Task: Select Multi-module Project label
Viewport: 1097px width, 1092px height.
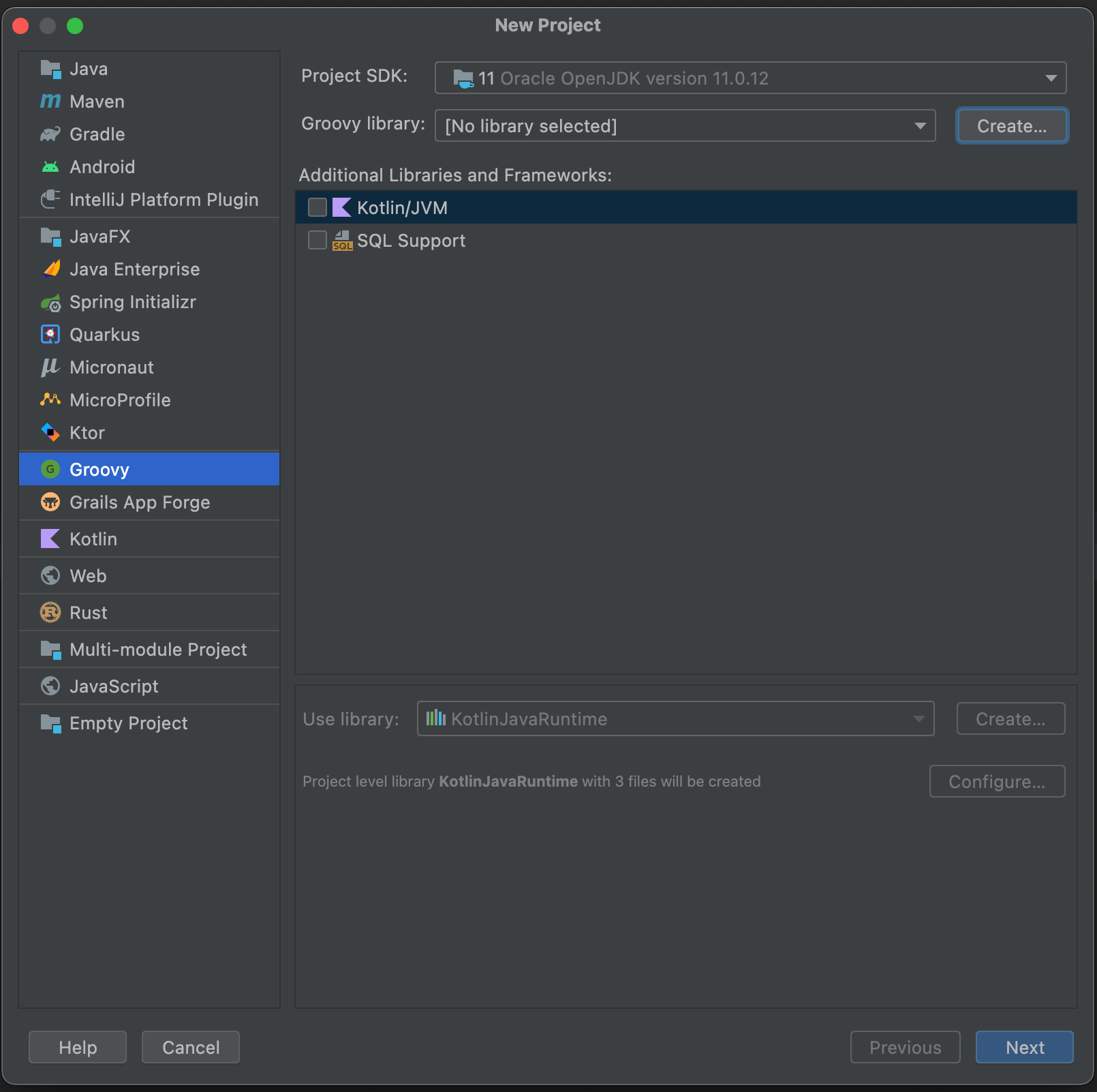Action: click(158, 650)
